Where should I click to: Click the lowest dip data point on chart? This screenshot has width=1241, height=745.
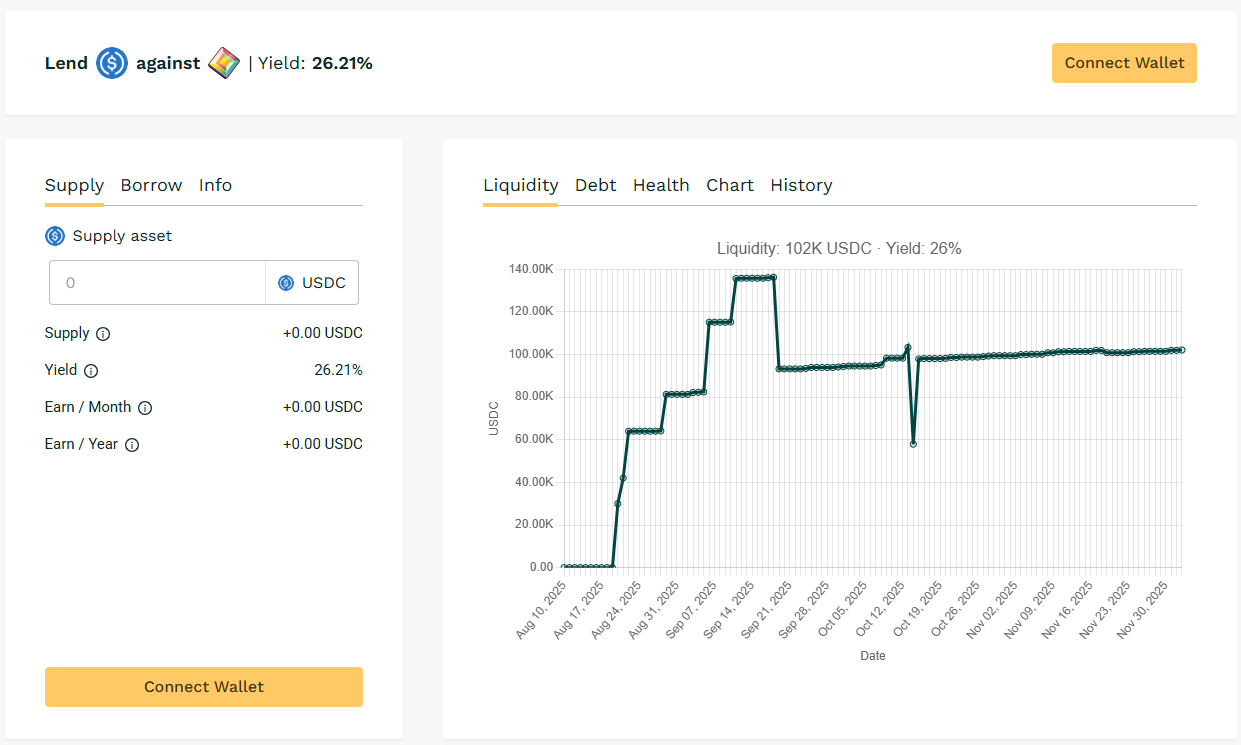(913, 443)
